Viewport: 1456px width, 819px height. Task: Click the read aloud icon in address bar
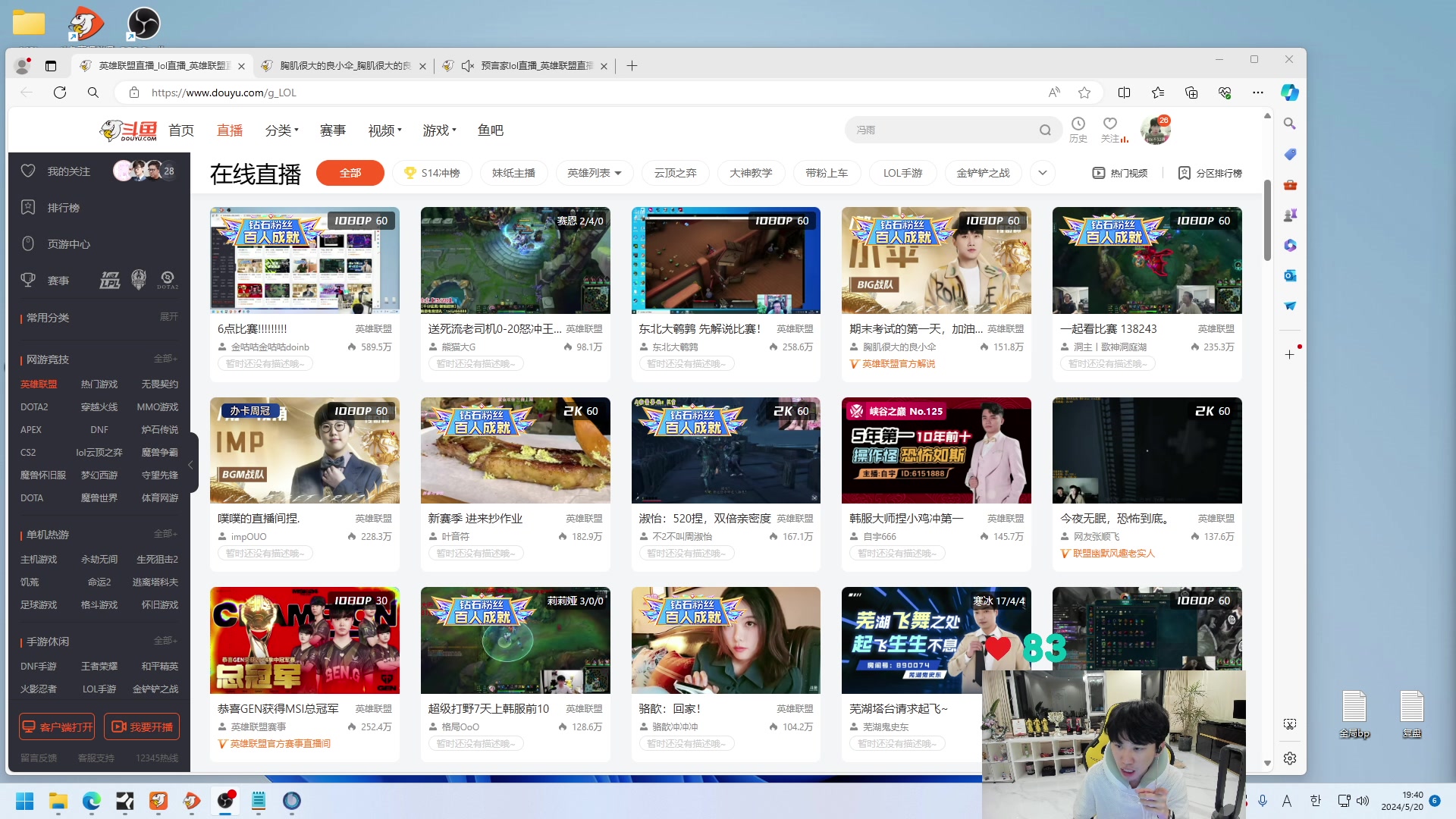click(x=1054, y=93)
